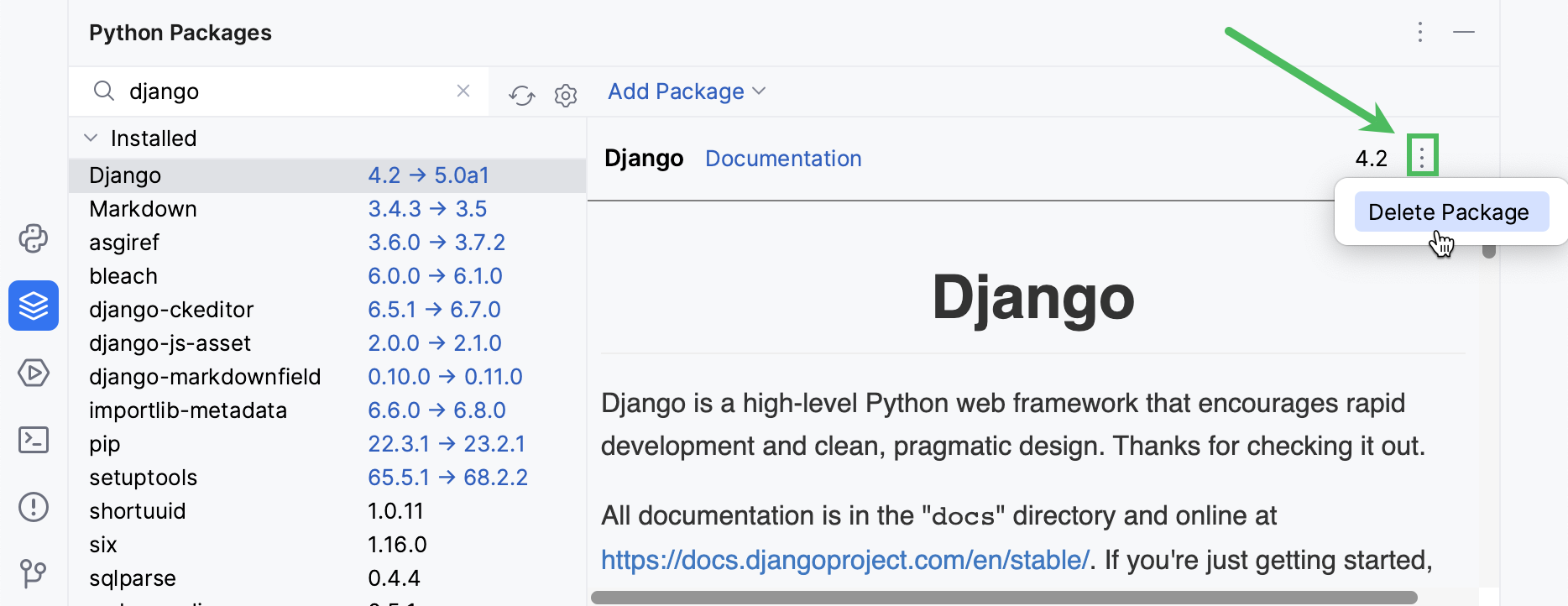1568x606 pixels.
Task: Reload the package list with refresh icon
Action: tap(522, 96)
